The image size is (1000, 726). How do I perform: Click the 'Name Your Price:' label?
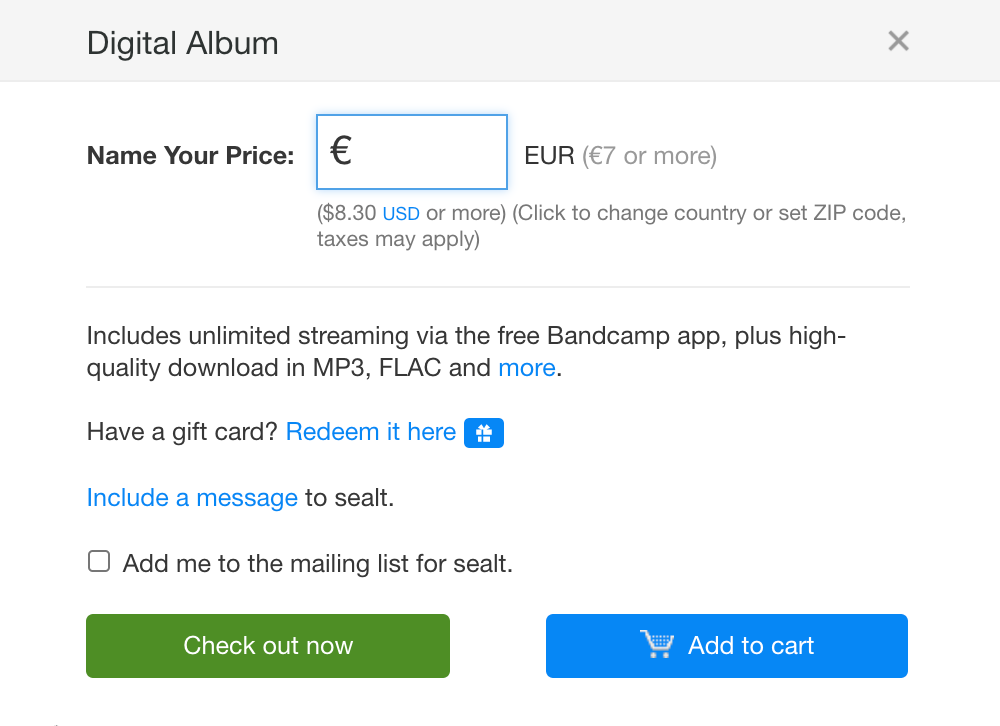190,156
